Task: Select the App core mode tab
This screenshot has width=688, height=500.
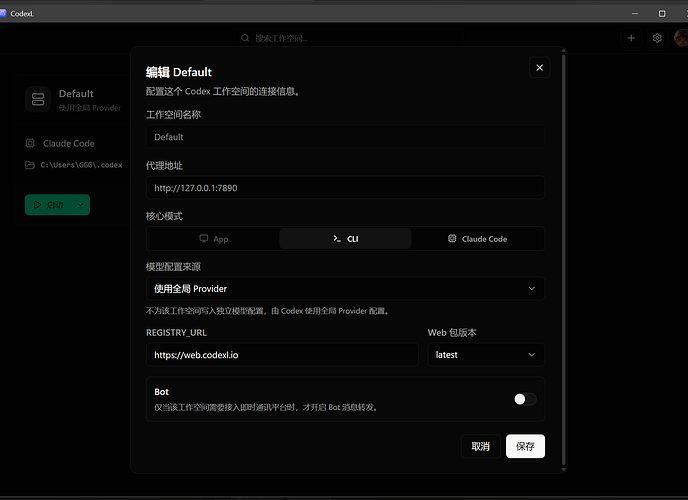Action: point(214,239)
